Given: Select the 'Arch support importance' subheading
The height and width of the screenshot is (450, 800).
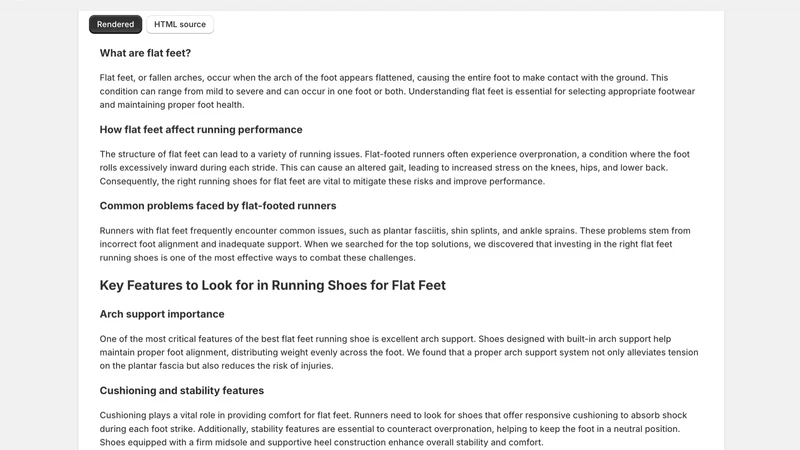Looking at the screenshot, I should [x=162, y=314].
